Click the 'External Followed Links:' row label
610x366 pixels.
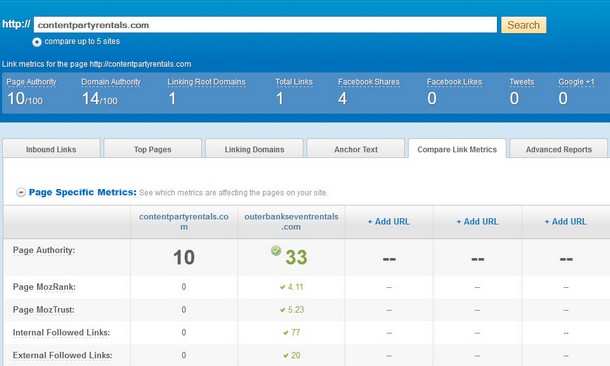pyautogui.click(x=63, y=355)
